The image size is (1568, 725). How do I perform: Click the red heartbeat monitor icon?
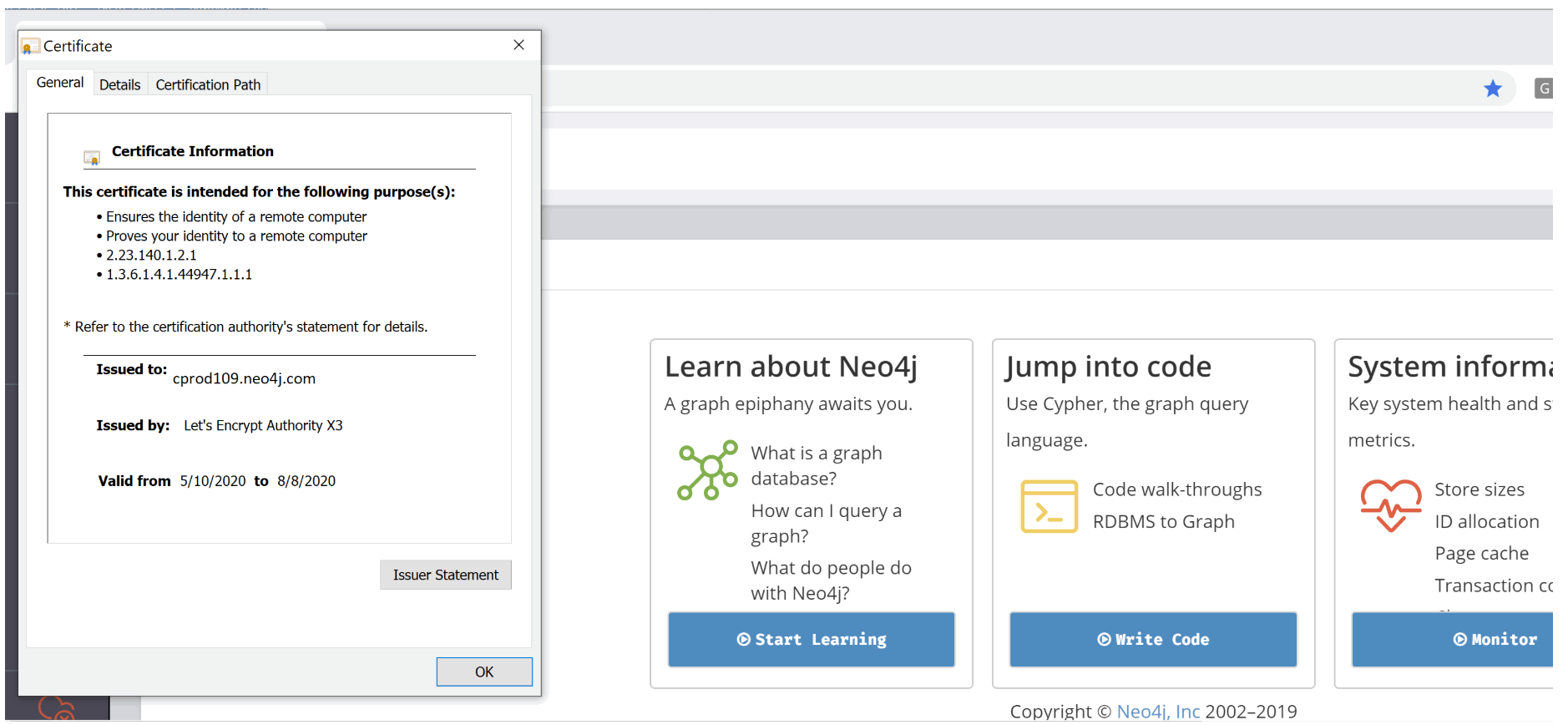click(x=1390, y=504)
